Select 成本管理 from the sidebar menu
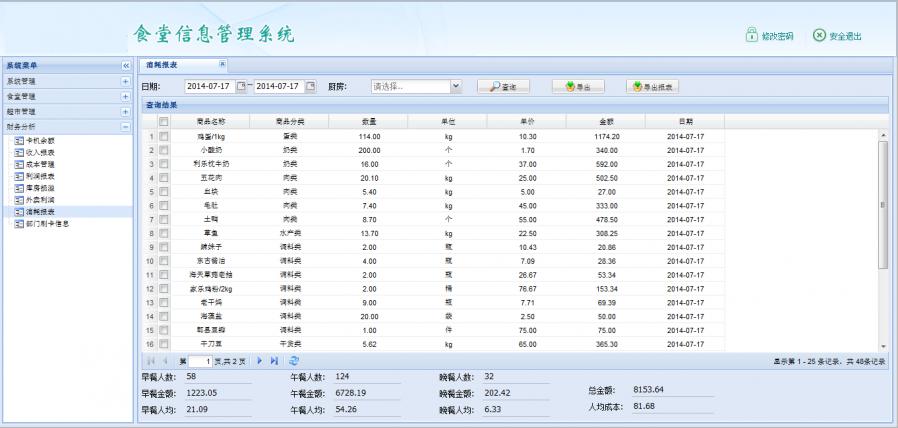 pyautogui.click(x=40, y=164)
